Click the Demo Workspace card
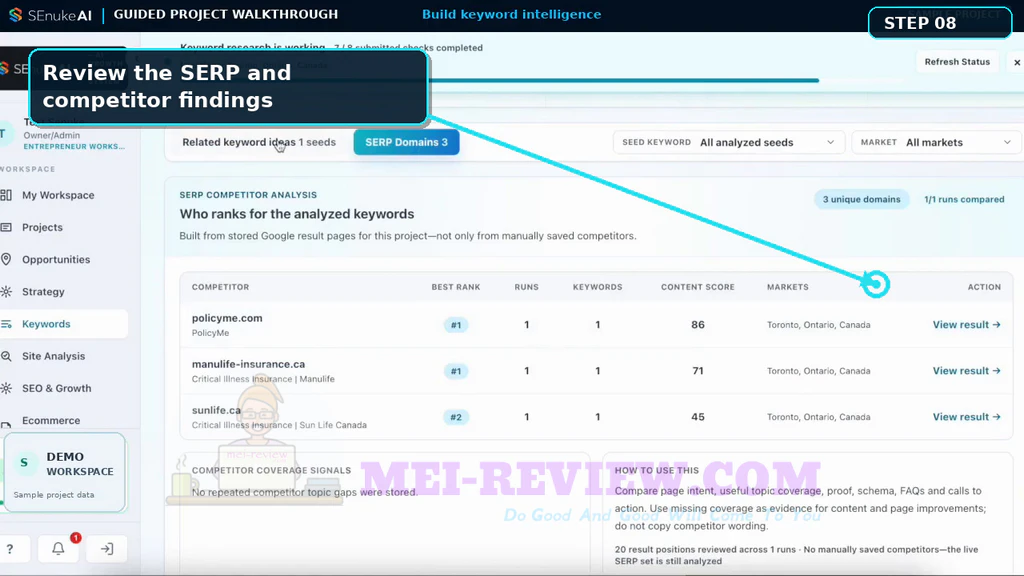 tap(64, 472)
